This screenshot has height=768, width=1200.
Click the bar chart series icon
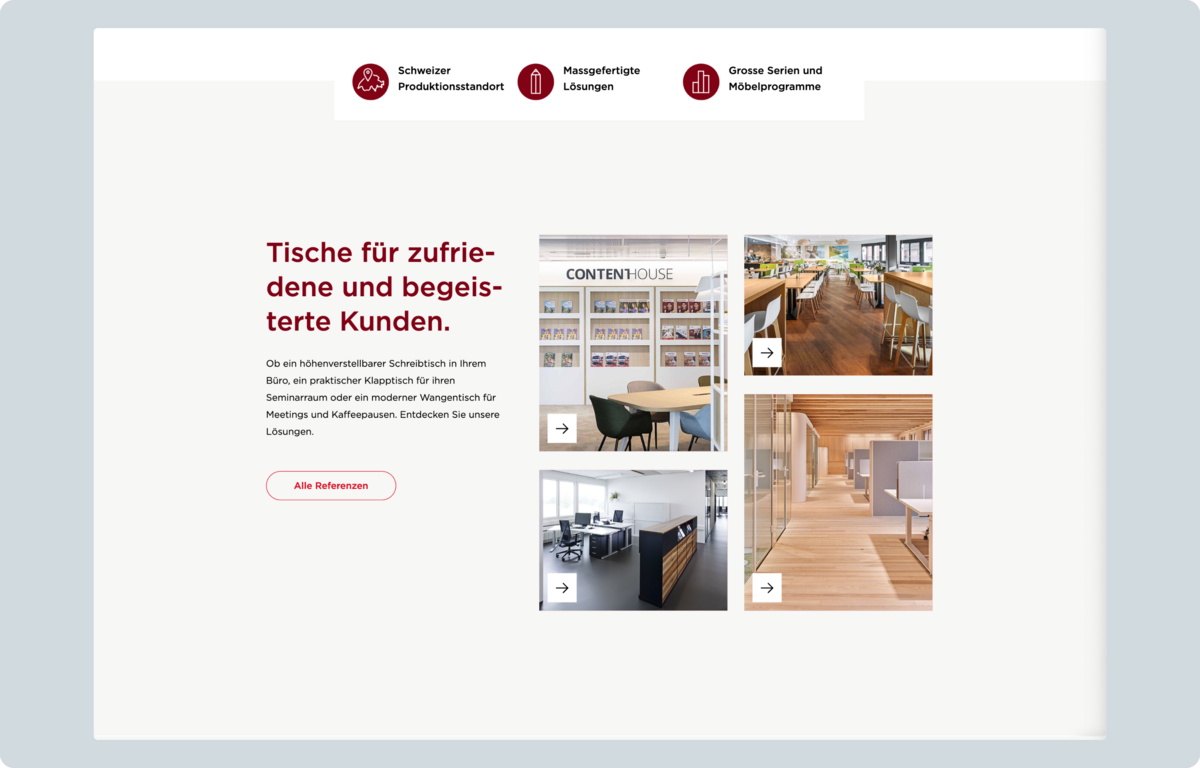(x=701, y=81)
